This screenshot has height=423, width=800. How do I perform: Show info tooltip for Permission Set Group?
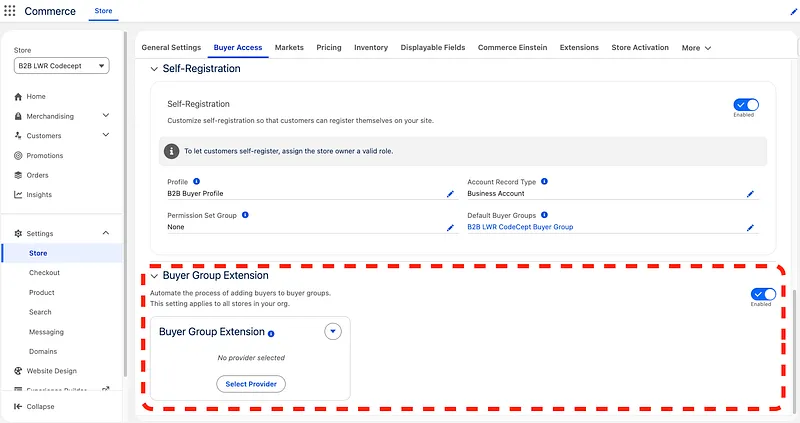coord(245,215)
